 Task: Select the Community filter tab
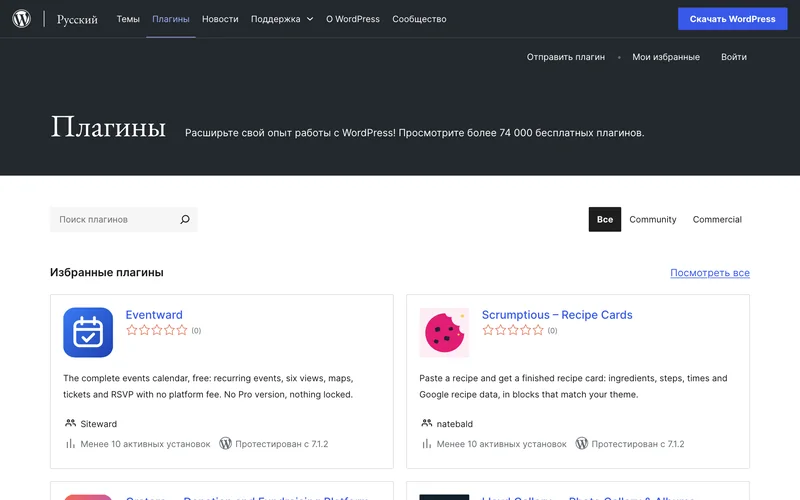click(653, 219)
